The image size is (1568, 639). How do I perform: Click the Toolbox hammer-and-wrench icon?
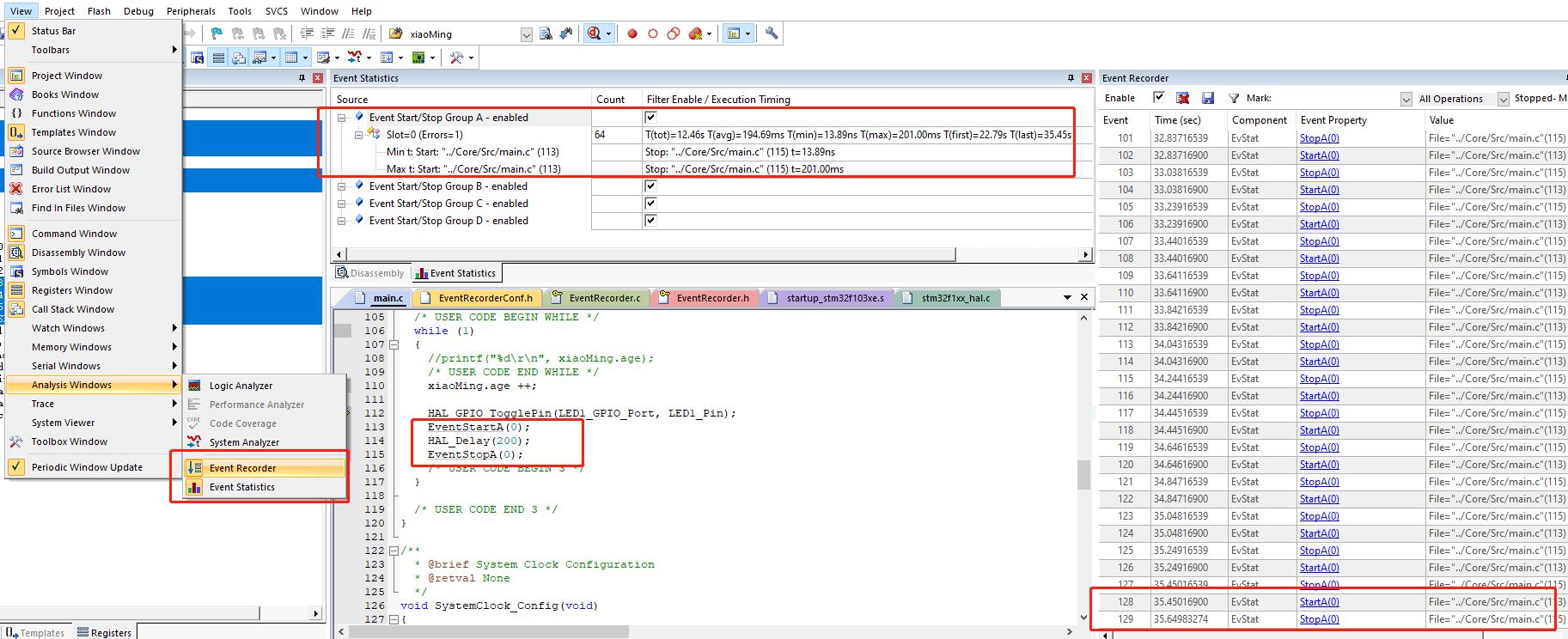(x=456, y=58)
